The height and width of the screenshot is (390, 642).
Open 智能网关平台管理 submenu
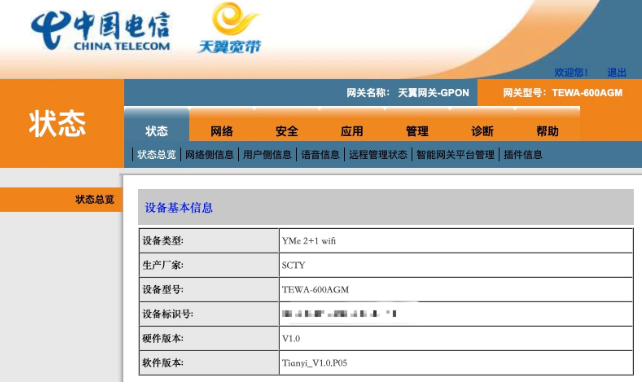[x=455, y=155]
